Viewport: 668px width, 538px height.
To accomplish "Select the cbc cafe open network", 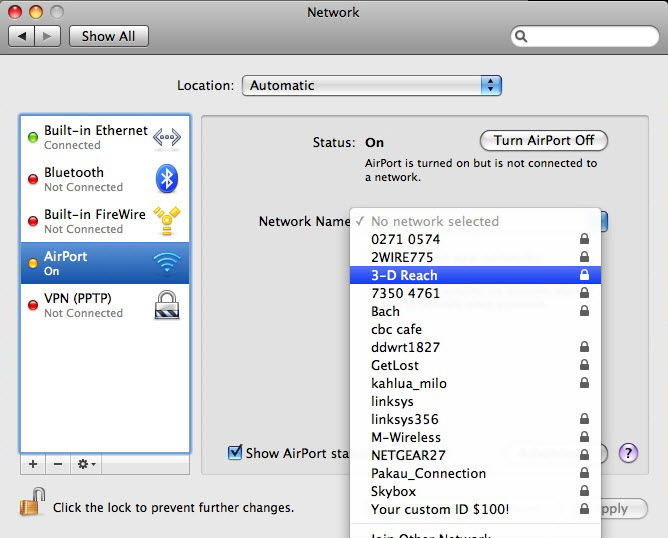I will 396,329.
